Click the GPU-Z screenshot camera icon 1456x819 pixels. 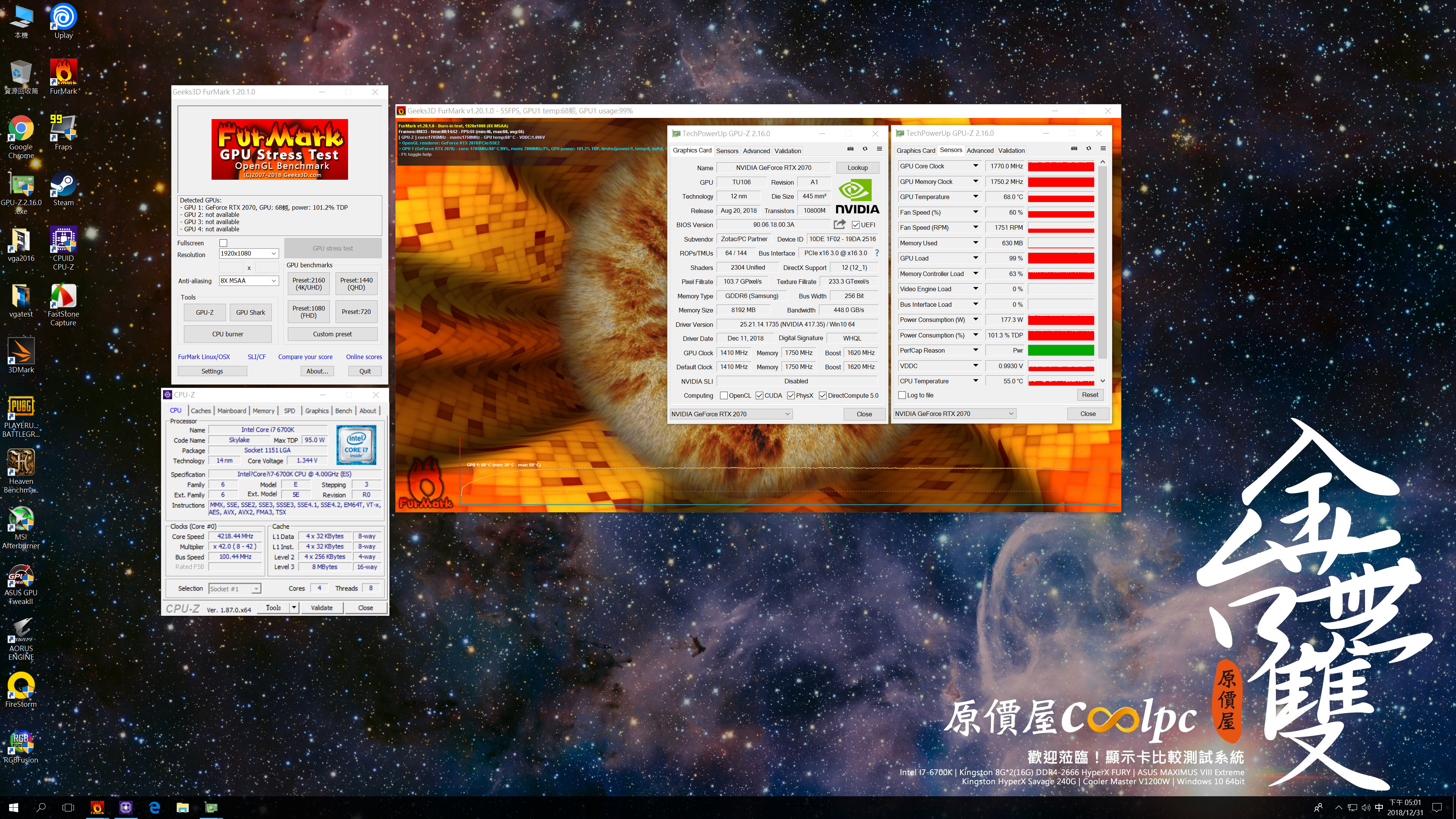coord(850,149)
